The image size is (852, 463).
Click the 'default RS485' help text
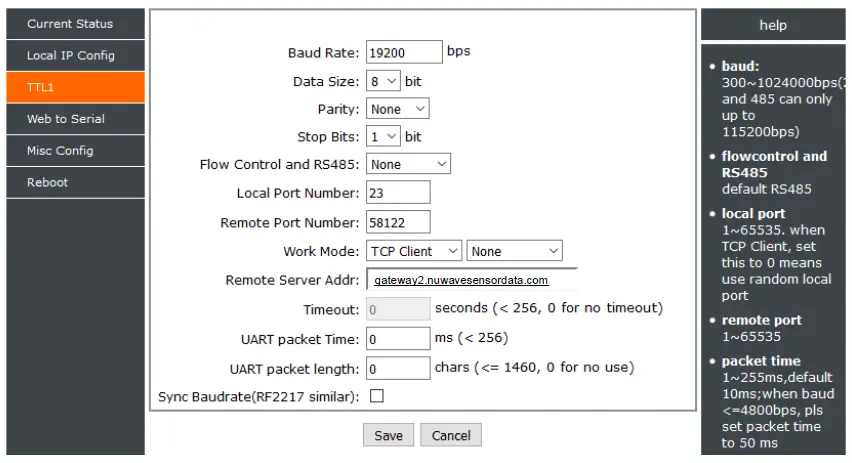point(767,189)
